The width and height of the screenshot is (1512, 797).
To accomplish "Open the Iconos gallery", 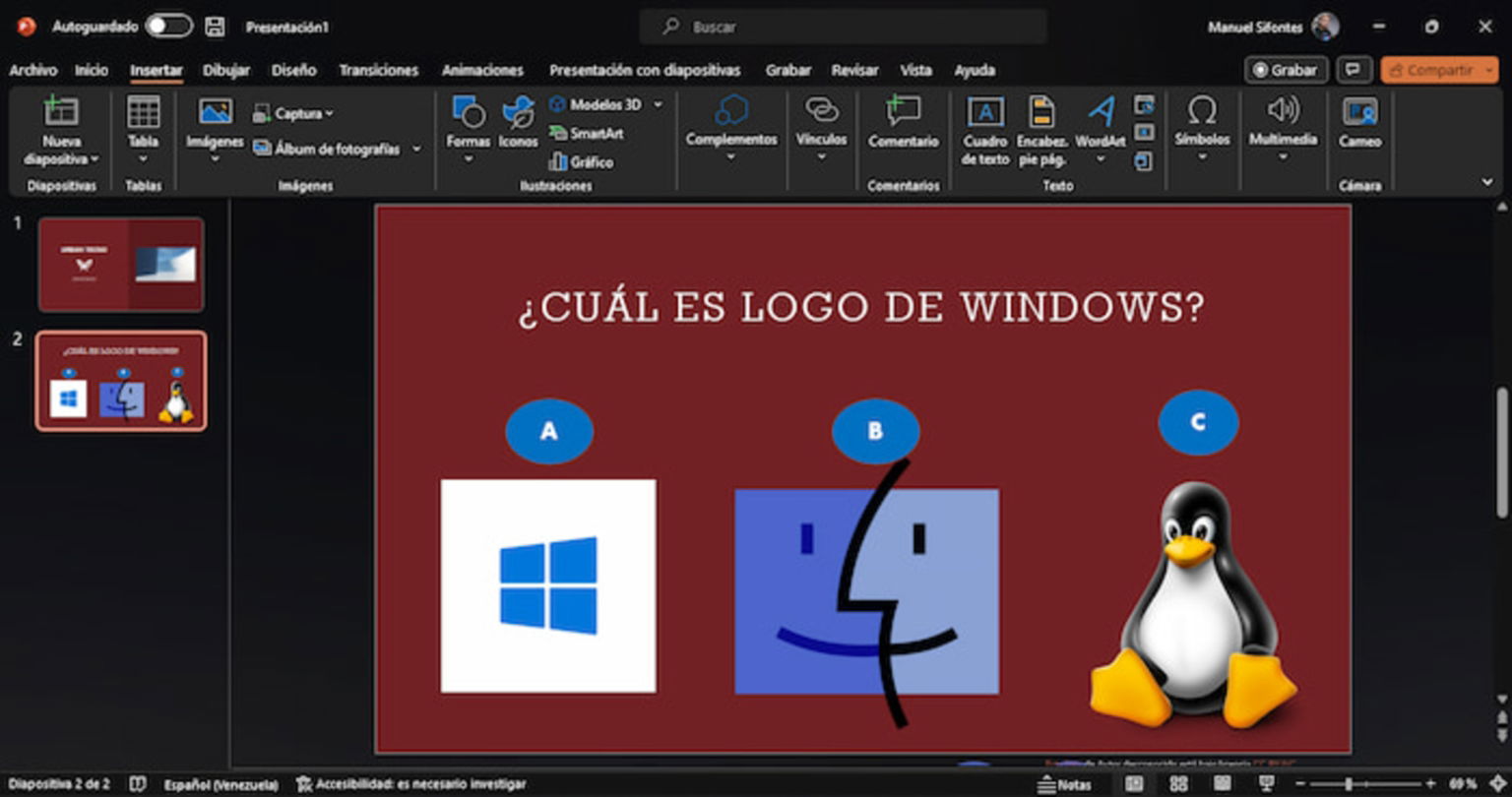I will 518,112.
